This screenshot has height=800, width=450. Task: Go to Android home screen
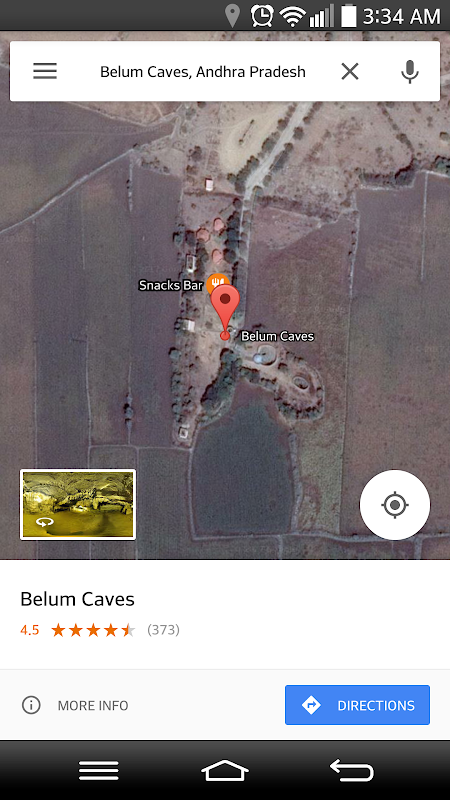[225, 770]
